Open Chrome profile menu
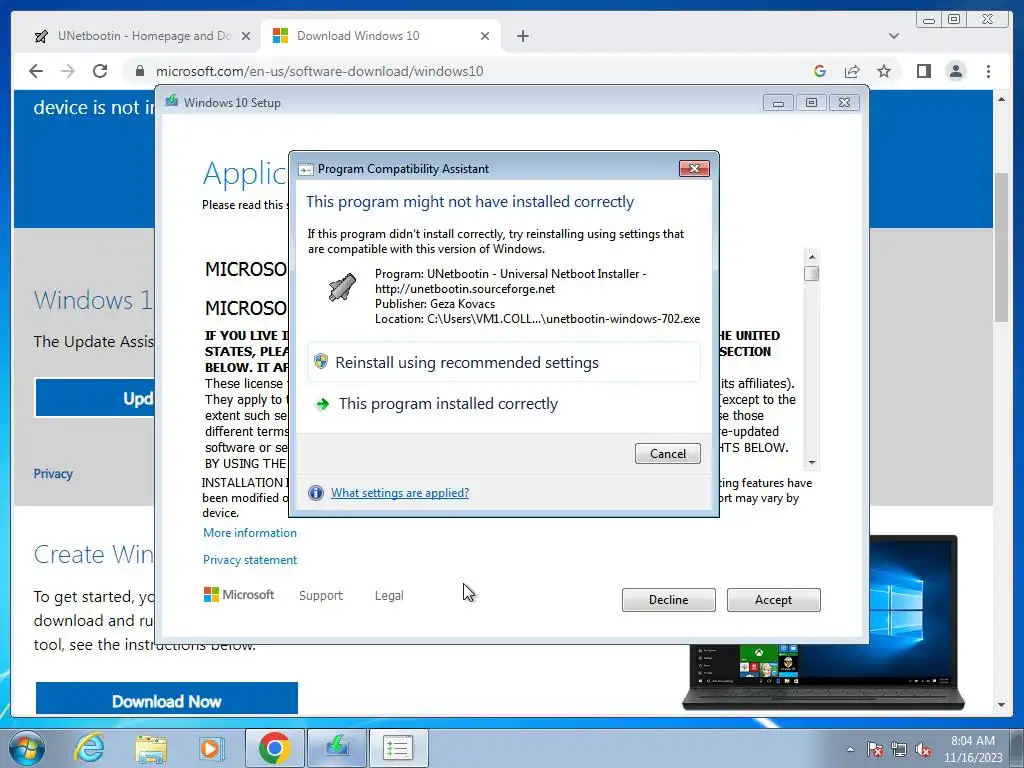 pyautogui.click(x=955, y=71)
